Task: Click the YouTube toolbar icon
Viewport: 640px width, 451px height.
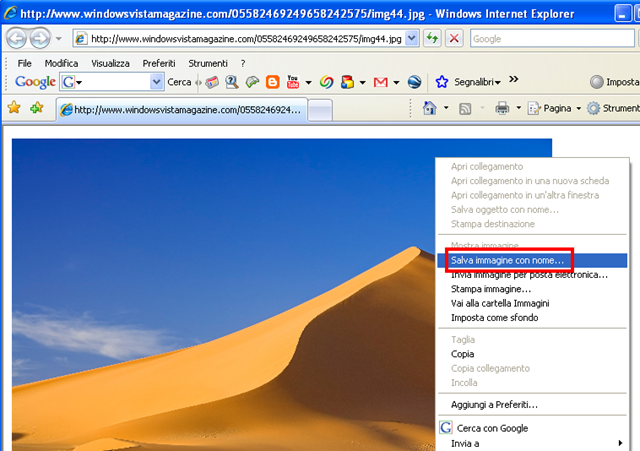Action: coord(293,82)
